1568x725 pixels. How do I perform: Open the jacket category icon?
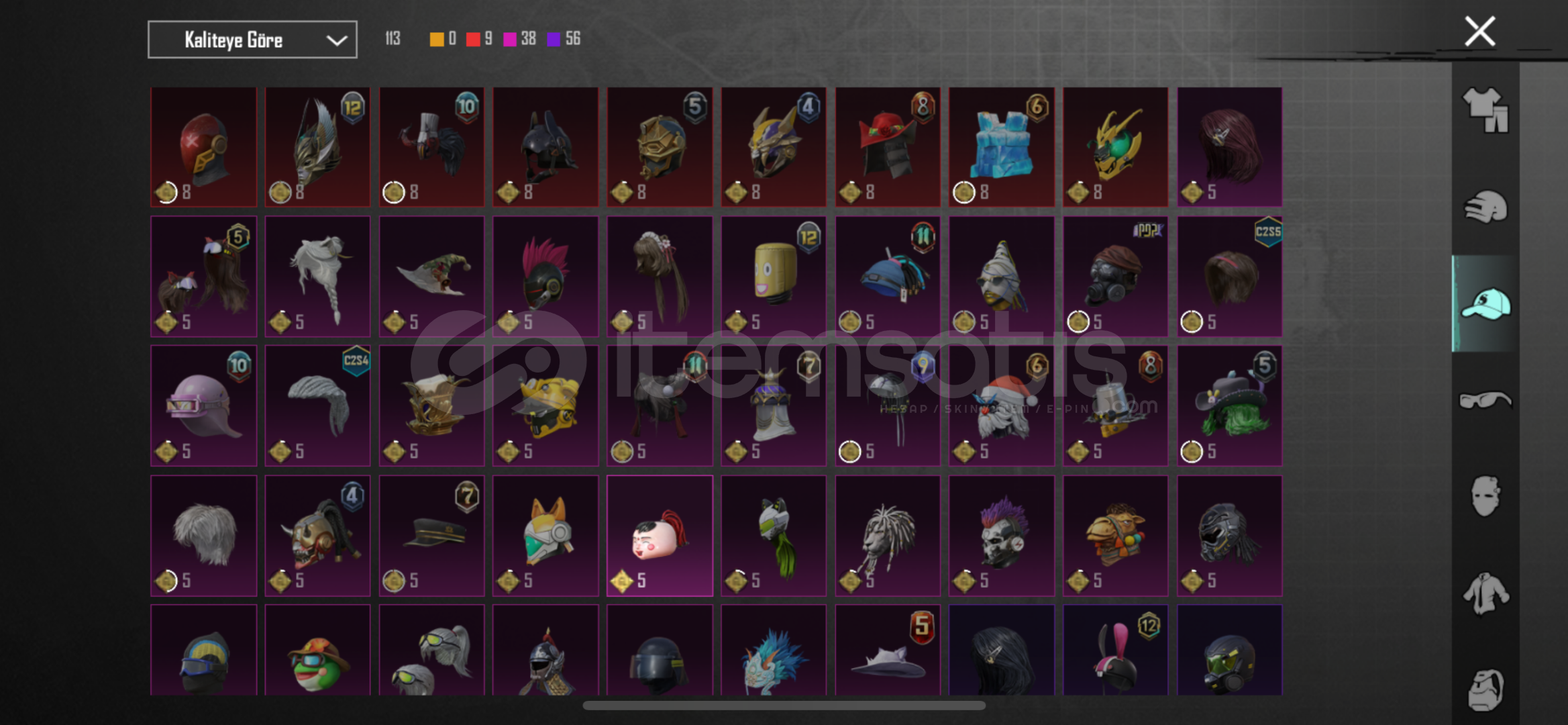tap(1485, 593)
